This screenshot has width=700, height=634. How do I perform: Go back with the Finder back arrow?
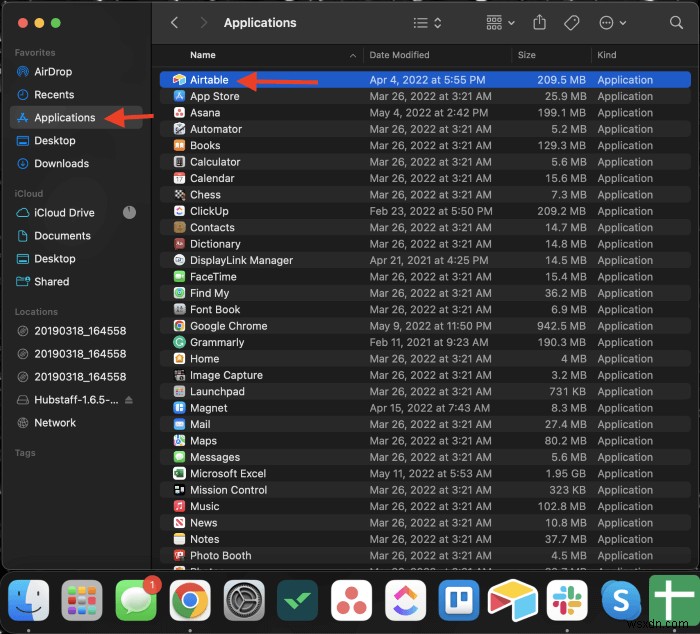[175, 23]
